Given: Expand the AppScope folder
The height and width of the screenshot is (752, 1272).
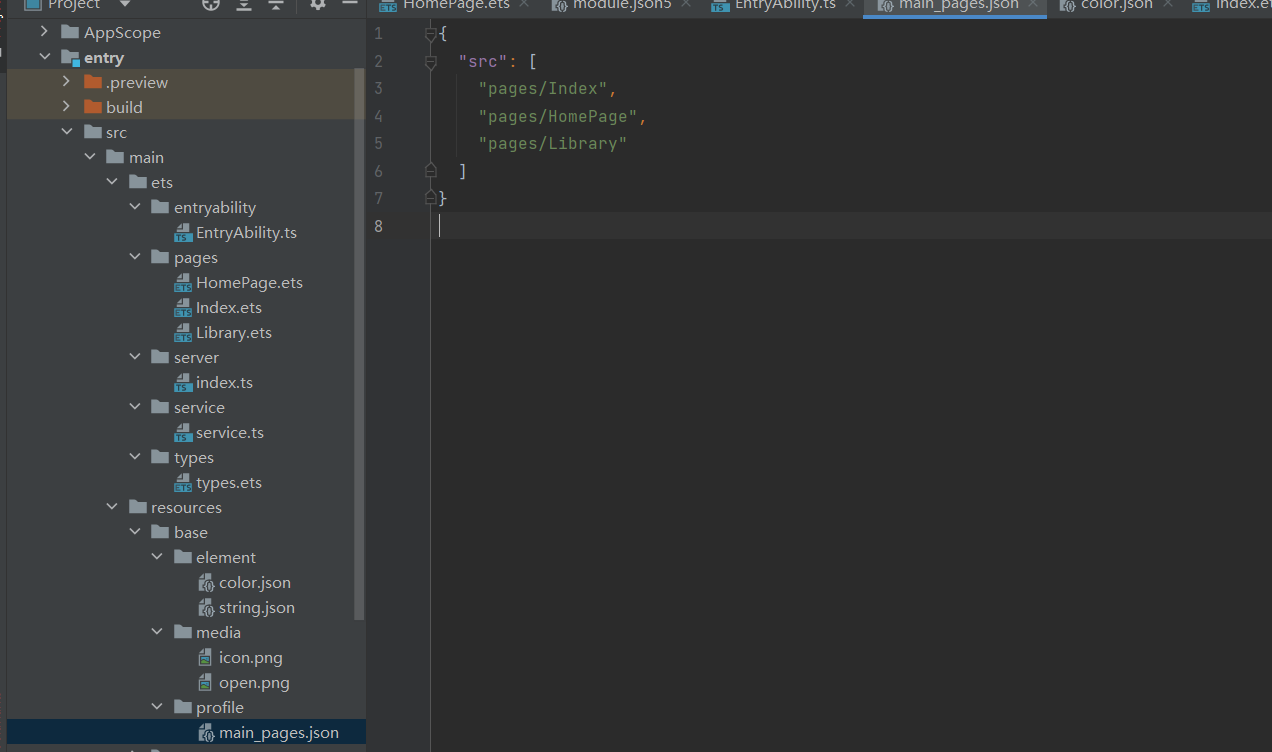Looking at the screenshot, I should point(44,32).
